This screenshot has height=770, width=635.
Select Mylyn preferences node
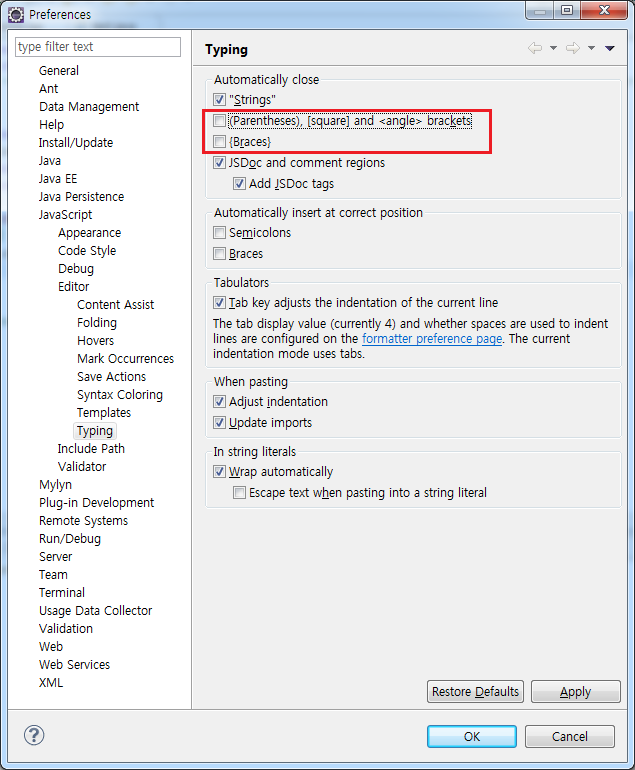point(55,485)
